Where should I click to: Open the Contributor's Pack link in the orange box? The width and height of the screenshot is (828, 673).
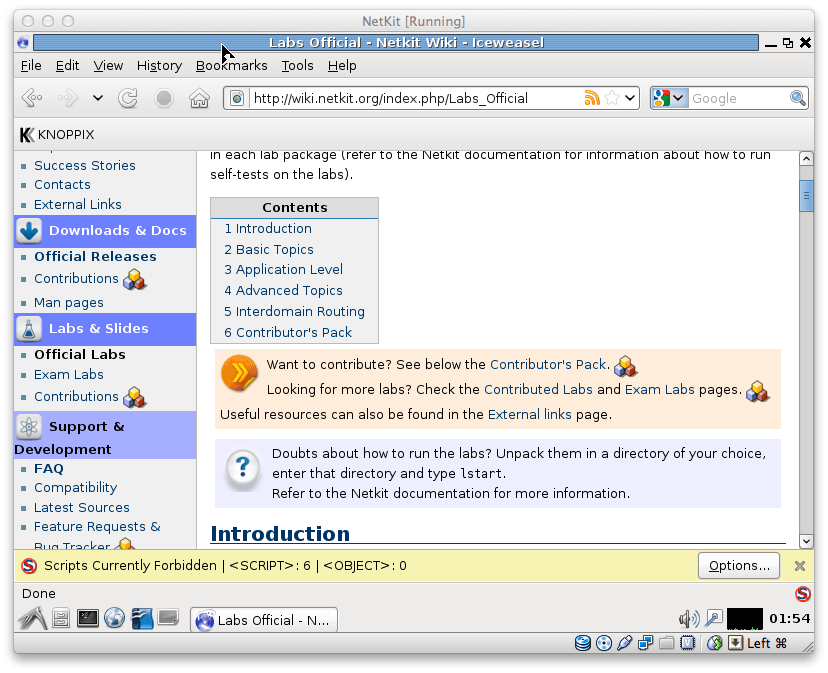(548, 364)
